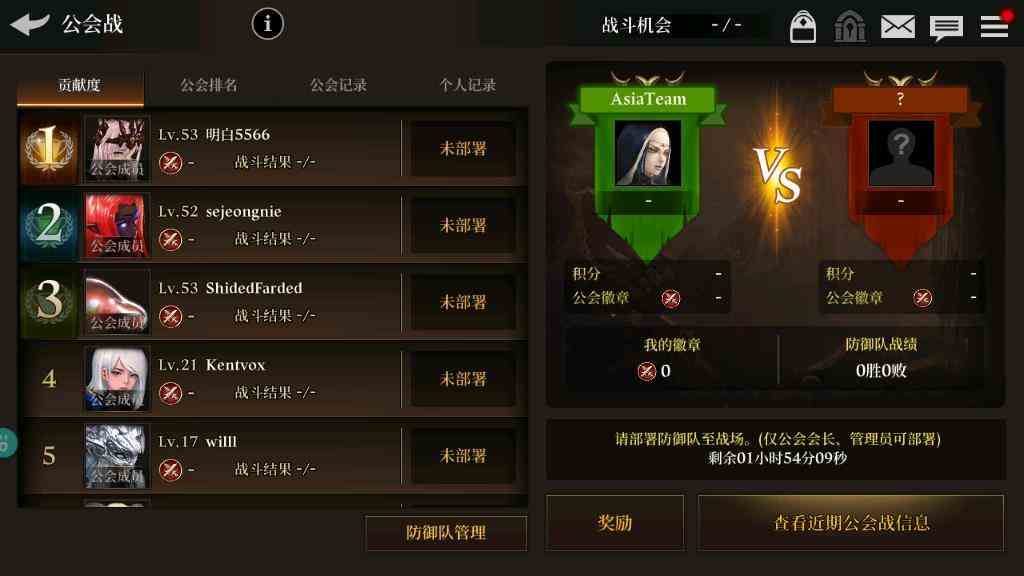Switch to the 公会排名 tab
This screenshot has height=576, width=1024.
pos(209,85)
